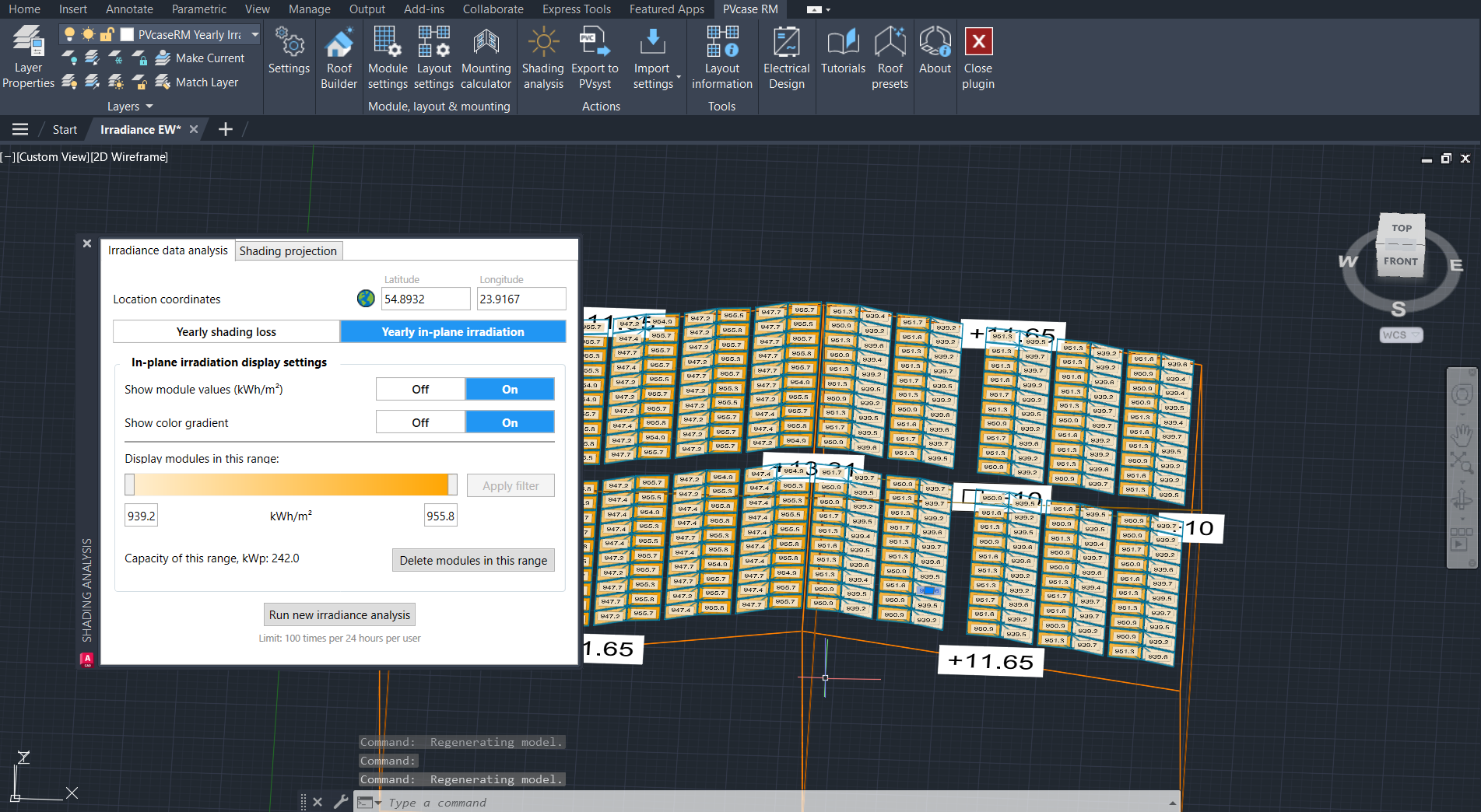Switch to Yearly shading loss view
Viewport: 1481px width, 812px height.
(226, 331)
